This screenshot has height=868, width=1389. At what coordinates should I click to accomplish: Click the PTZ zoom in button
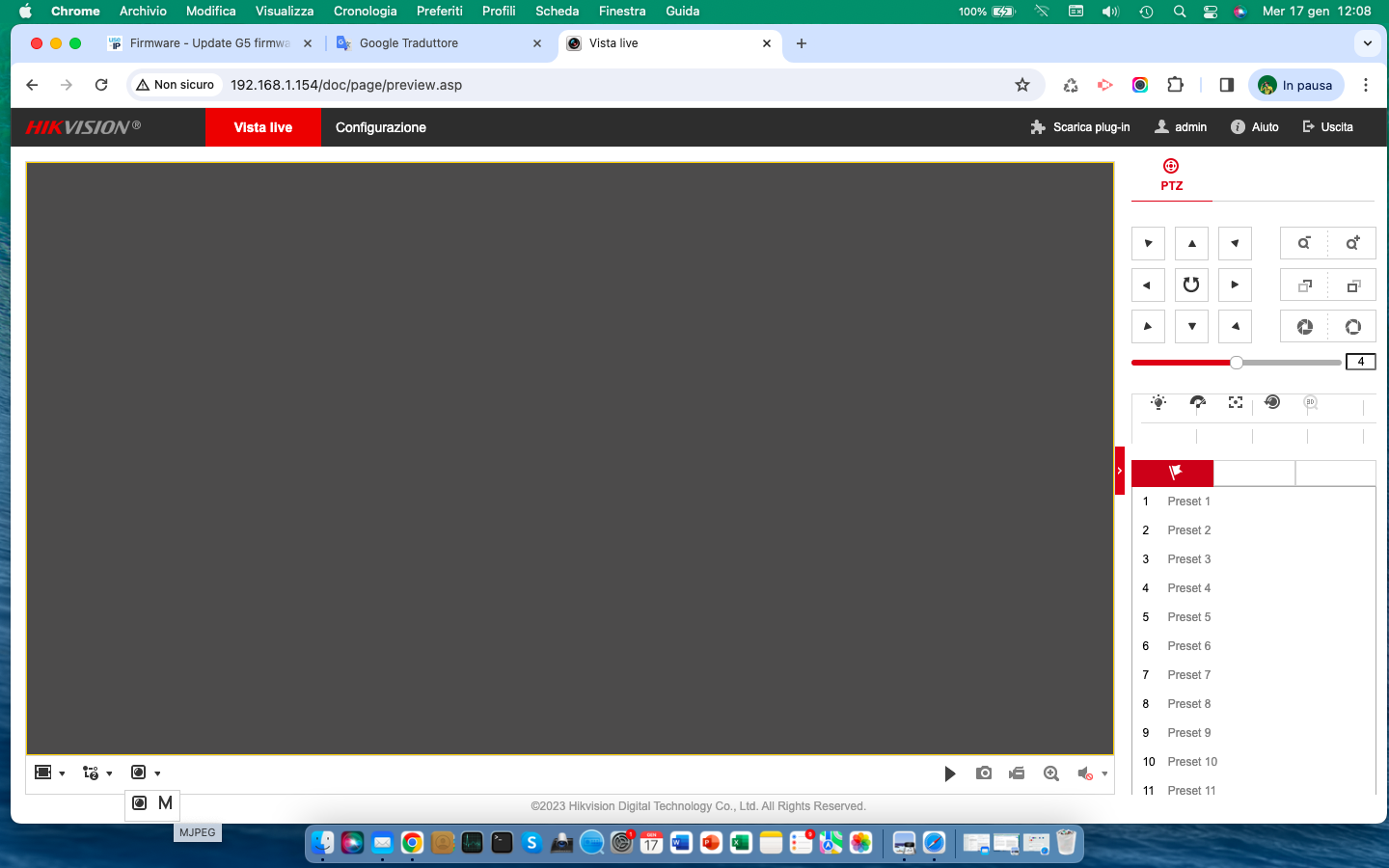pyautogui.click(x=1352, y=244)
